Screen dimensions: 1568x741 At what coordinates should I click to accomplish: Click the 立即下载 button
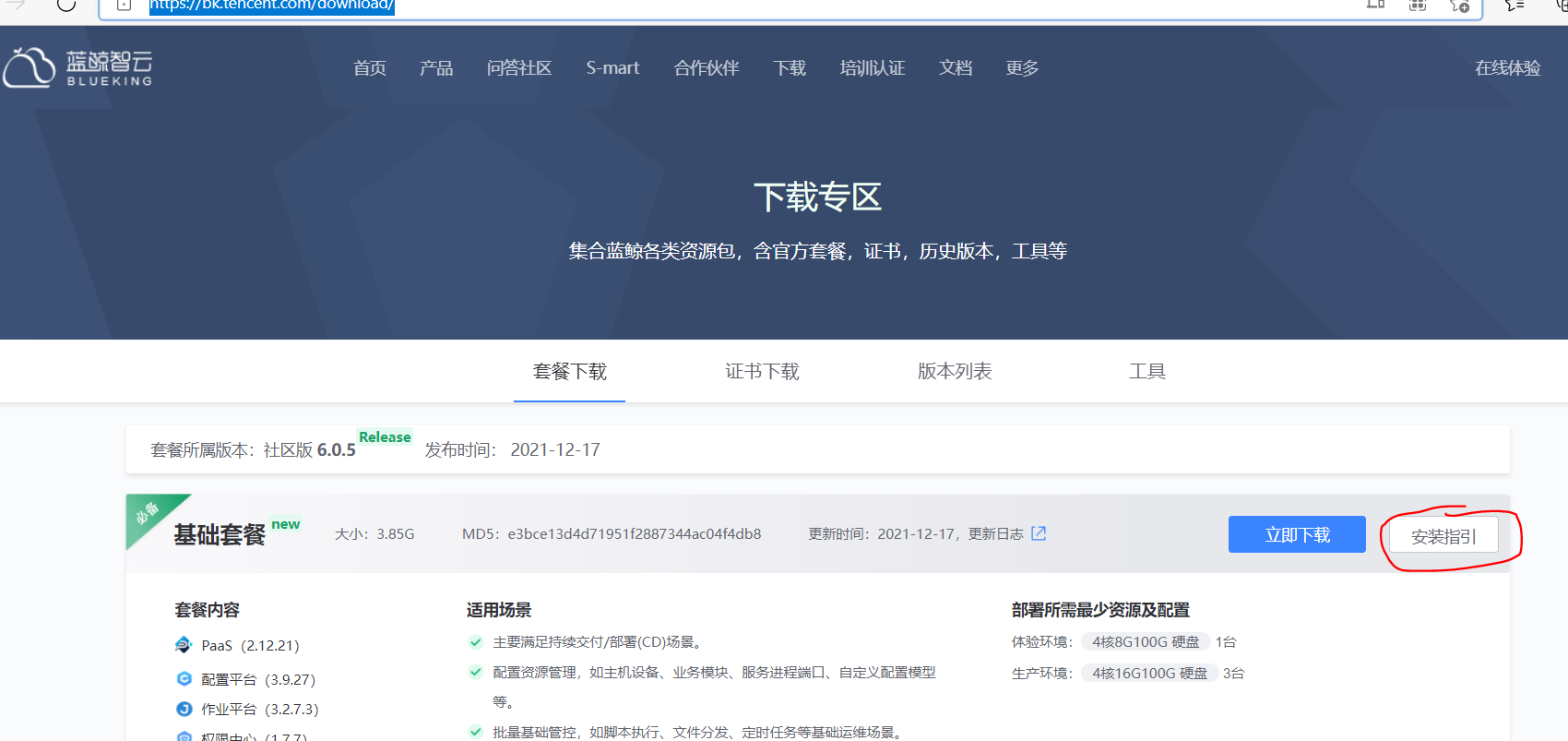pyautogui.click(x=1297, y=534)
